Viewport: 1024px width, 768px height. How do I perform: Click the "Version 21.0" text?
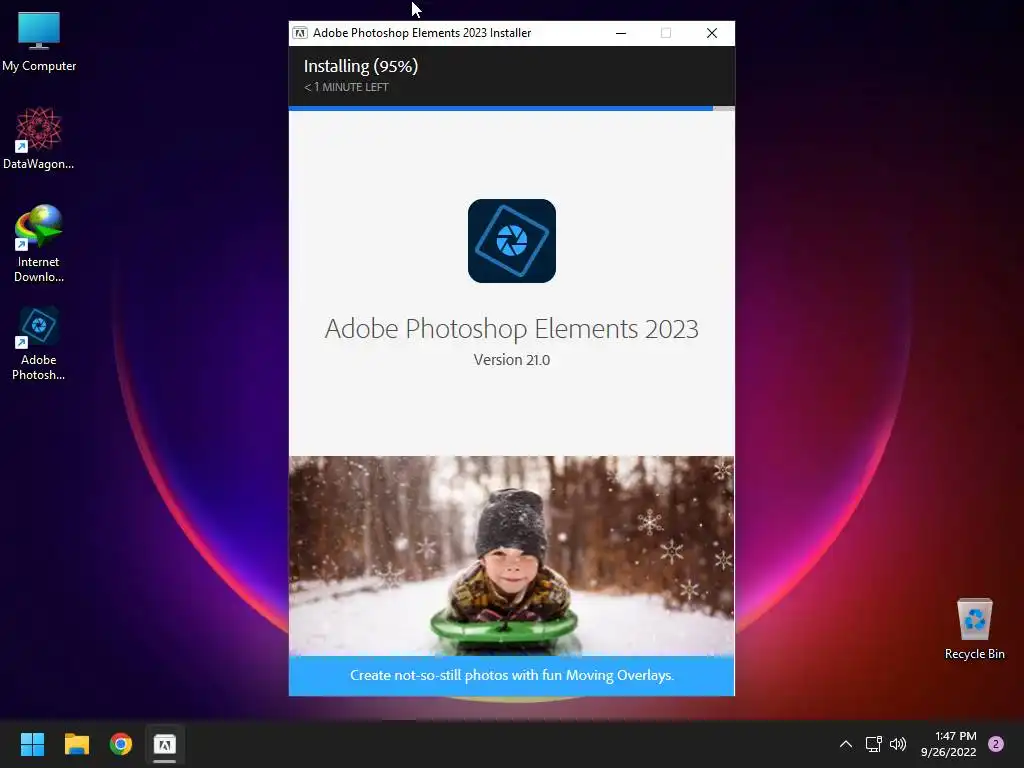coord(512,360)
